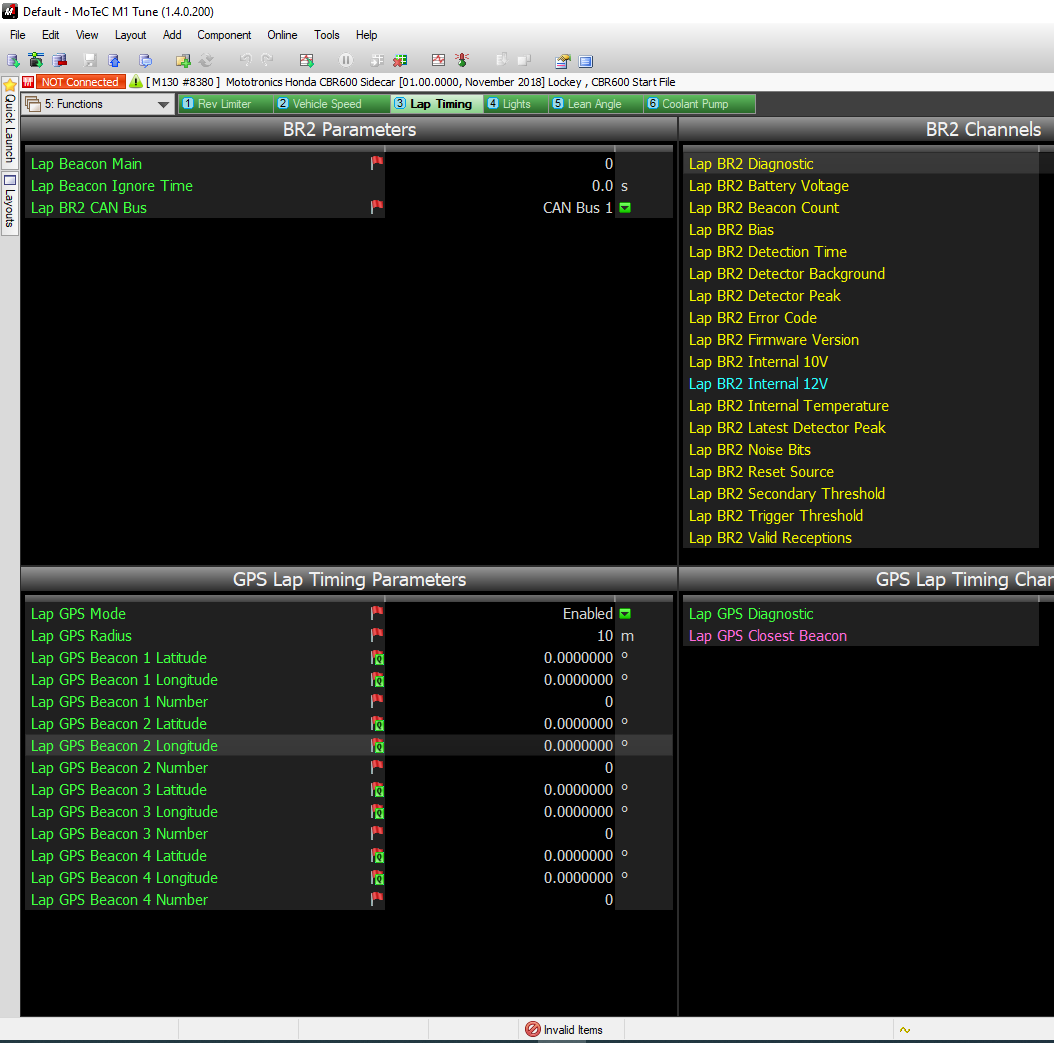This screenshot has width=1054, height=1043.
Task: Open the Component menu
Action: click(x=224, y=35)
